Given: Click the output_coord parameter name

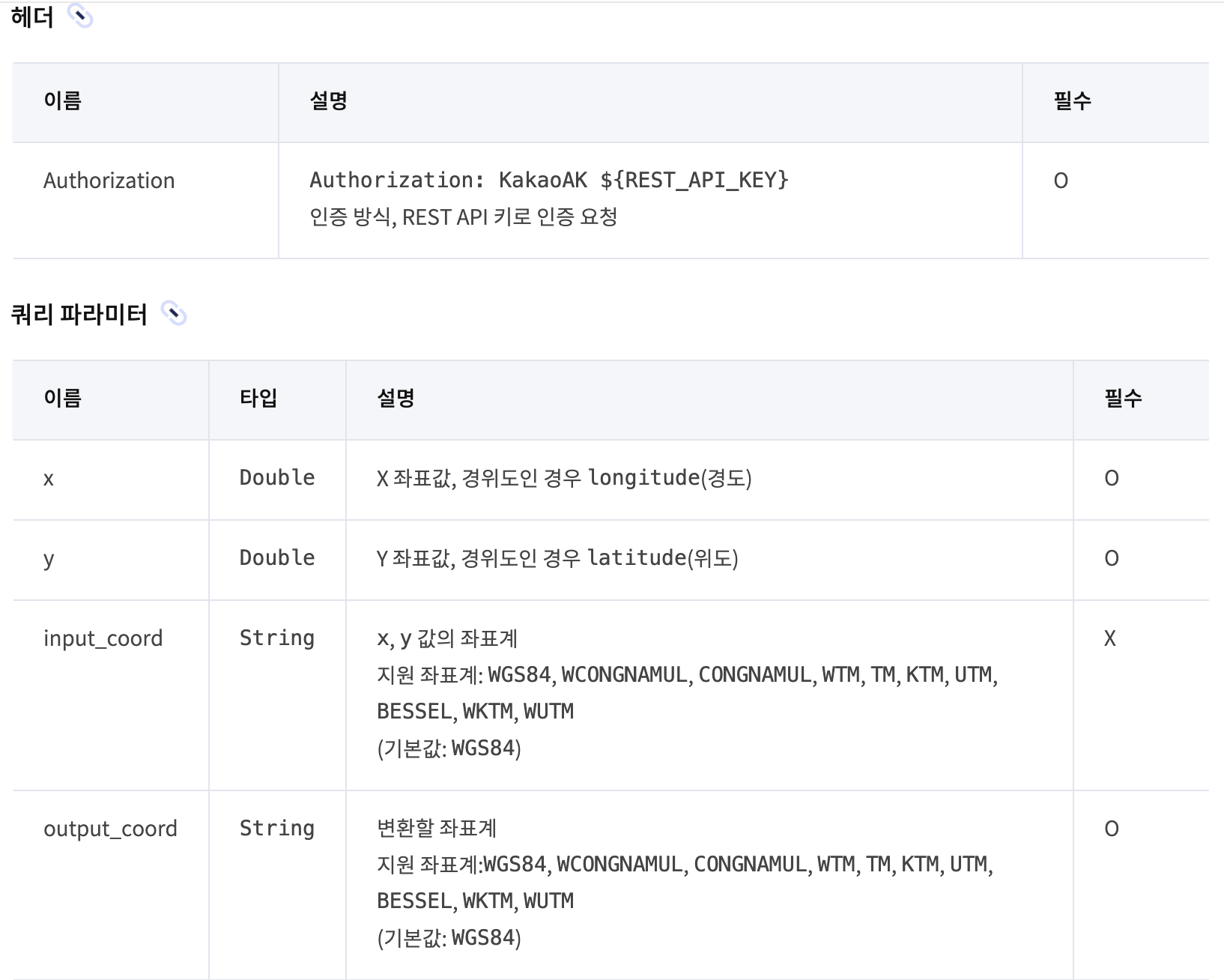Looking at the screenshot, I should (x=110, y=829).
